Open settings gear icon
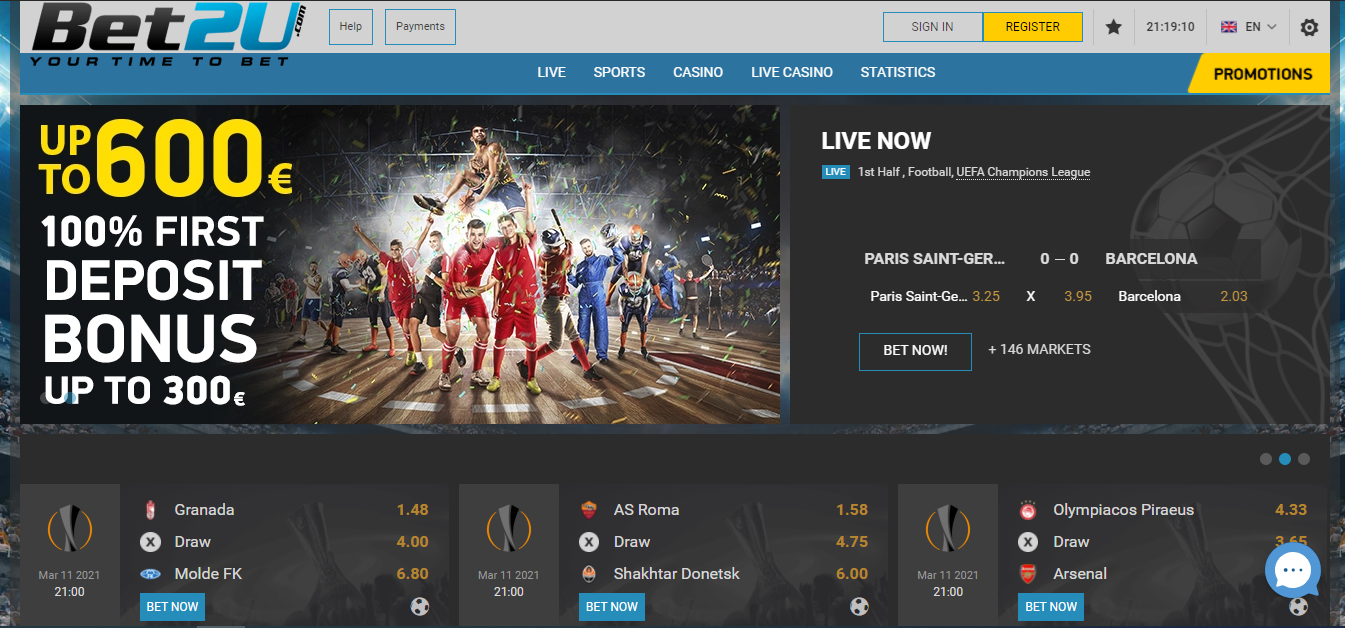The width and height of the screenshot is (1345, 628). tap(1309, 27)
